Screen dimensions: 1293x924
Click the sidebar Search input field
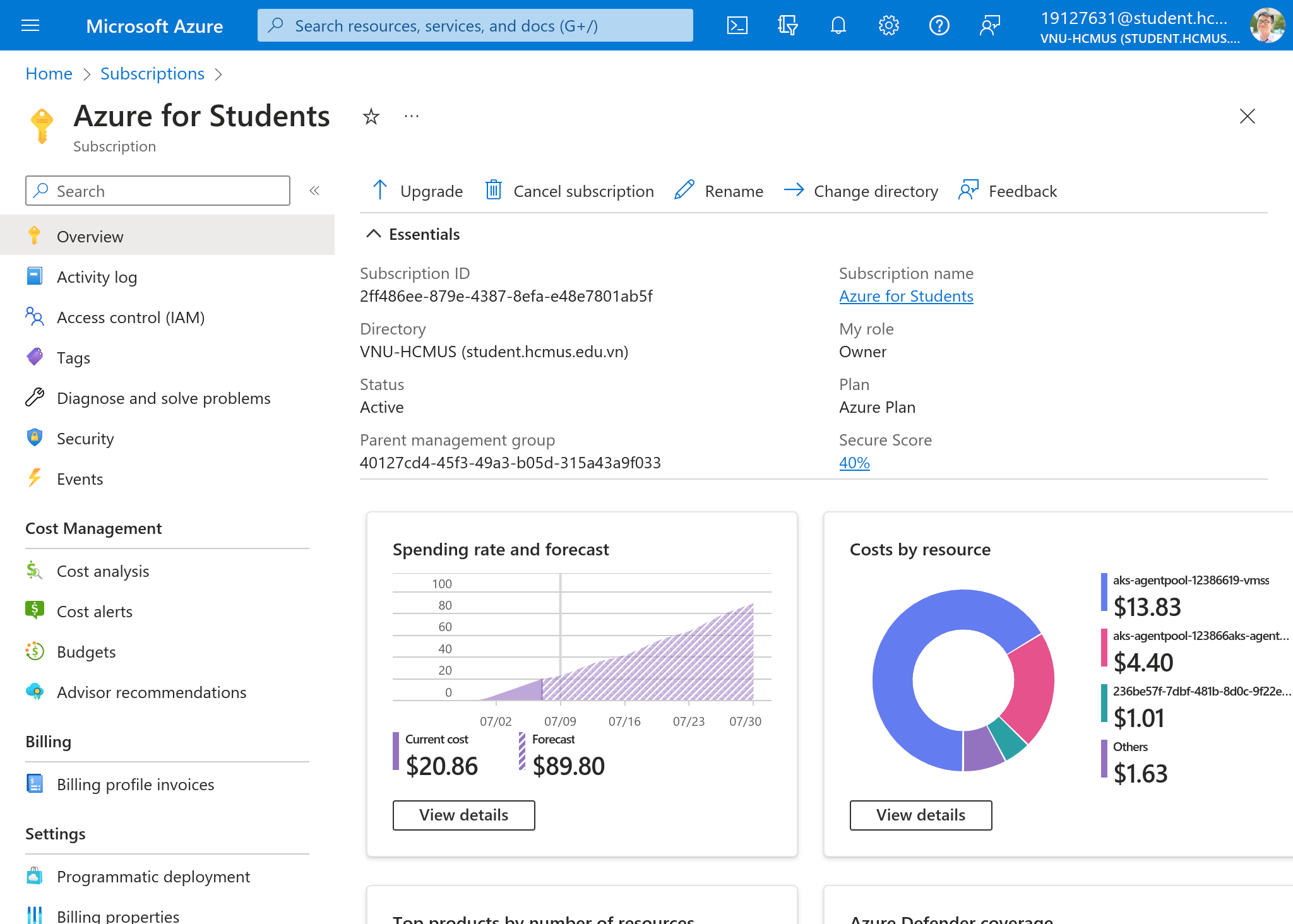pos(158,191)
